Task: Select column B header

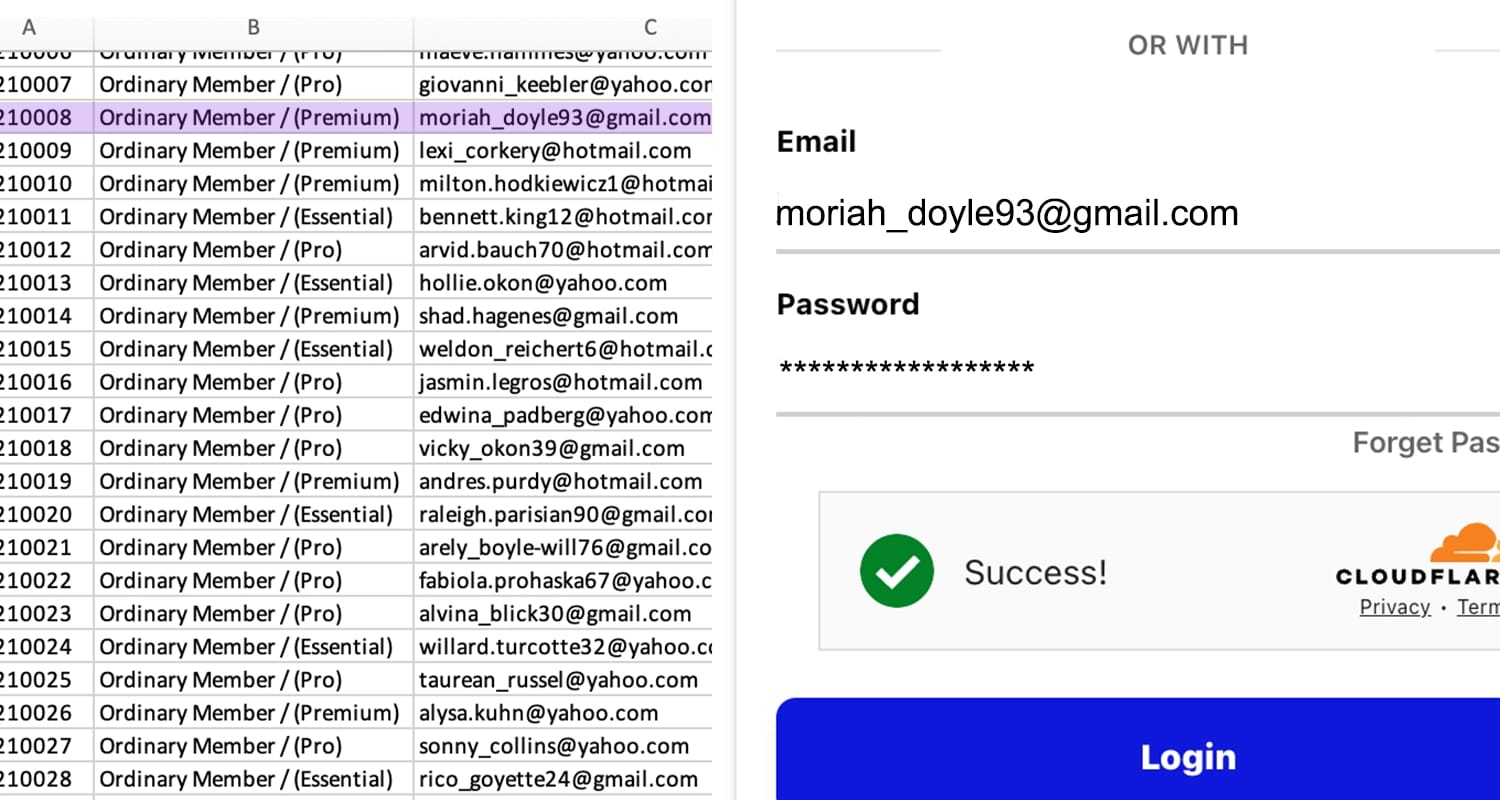Action: click(253, 27)
